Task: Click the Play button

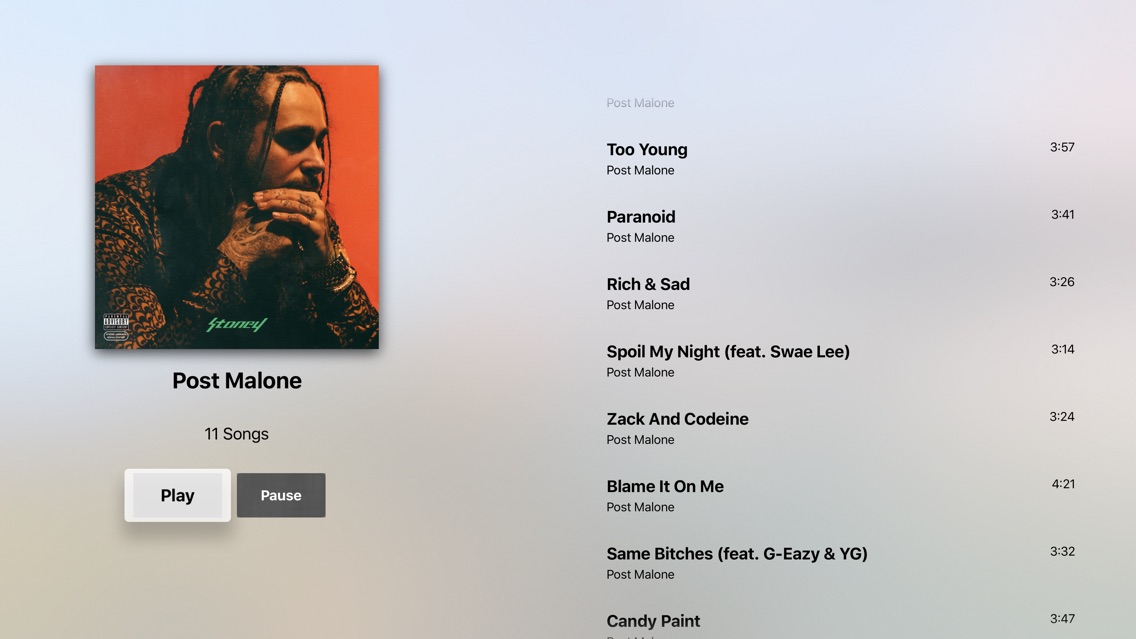Action: point(178,496)
